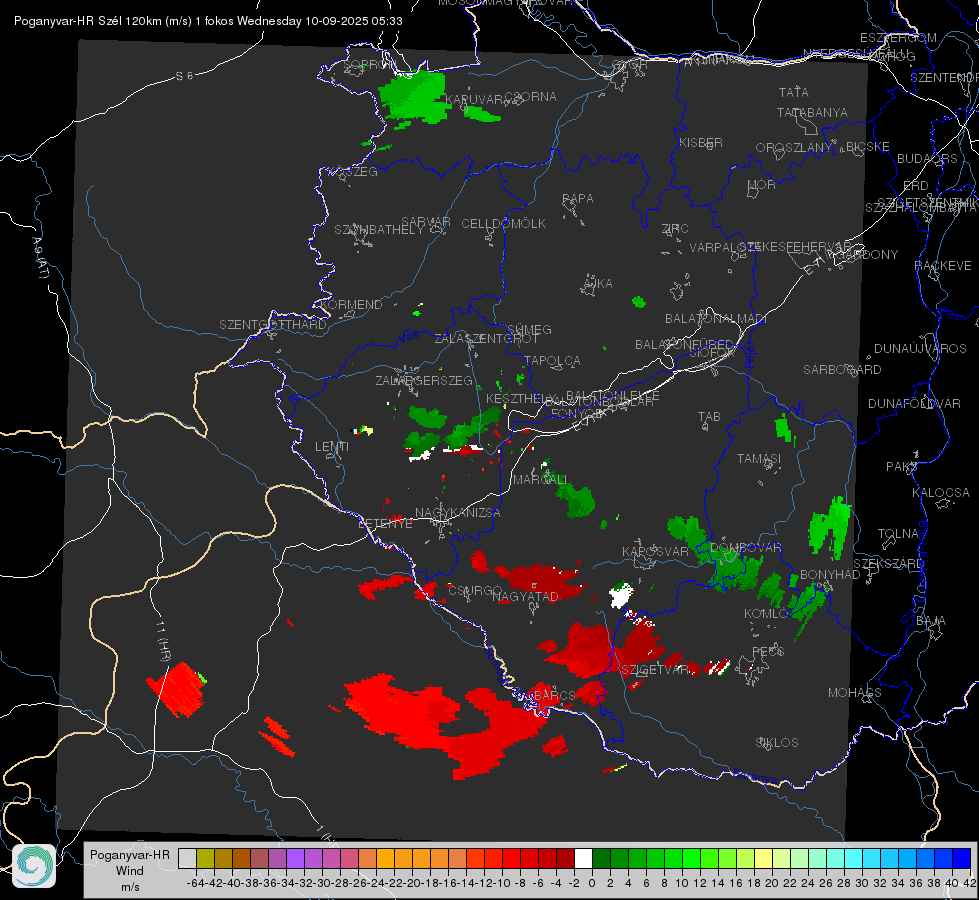This screenshot has height=900, width=979.
Task: Click the 'TAMÁSI' town label
Action: tap(759, 459)
